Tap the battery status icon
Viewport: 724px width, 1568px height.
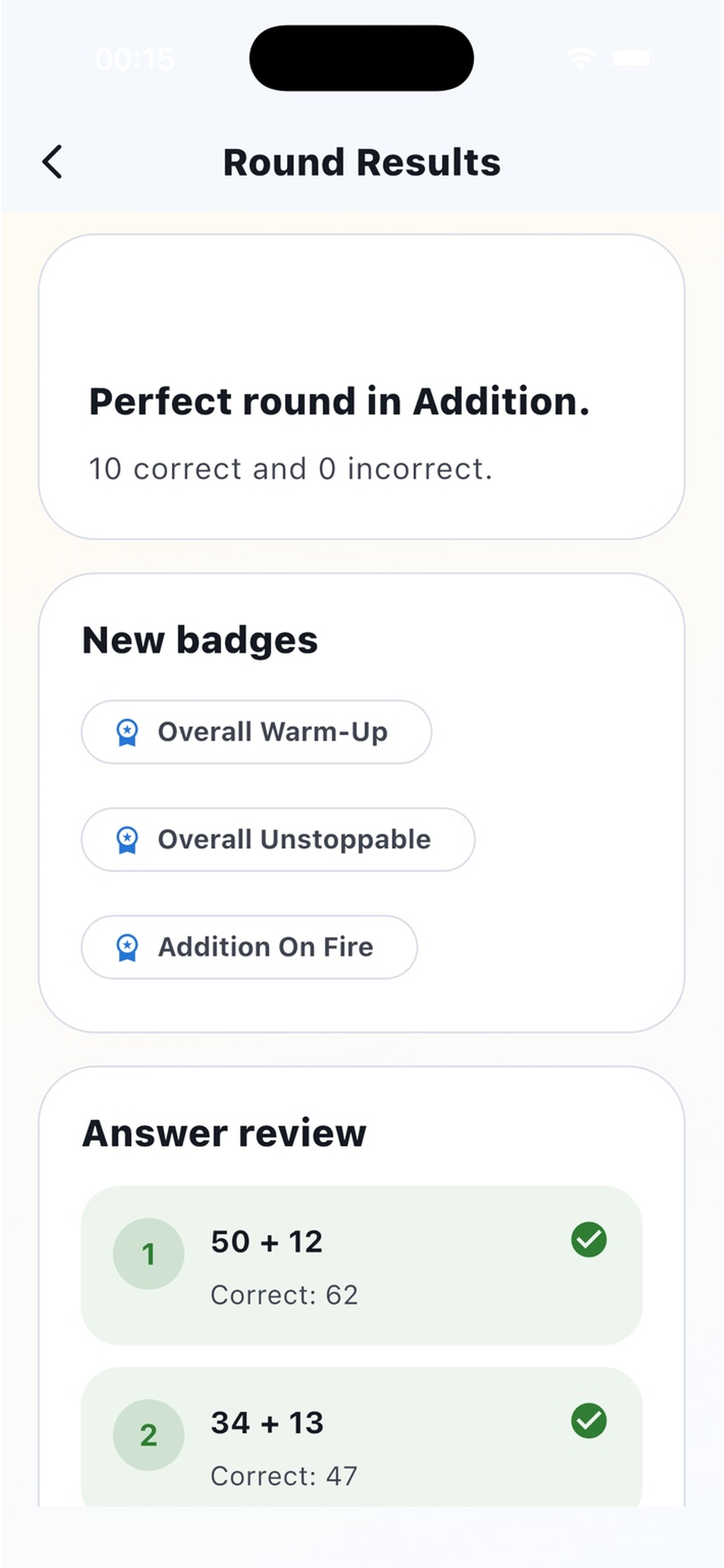click(632, 58)
